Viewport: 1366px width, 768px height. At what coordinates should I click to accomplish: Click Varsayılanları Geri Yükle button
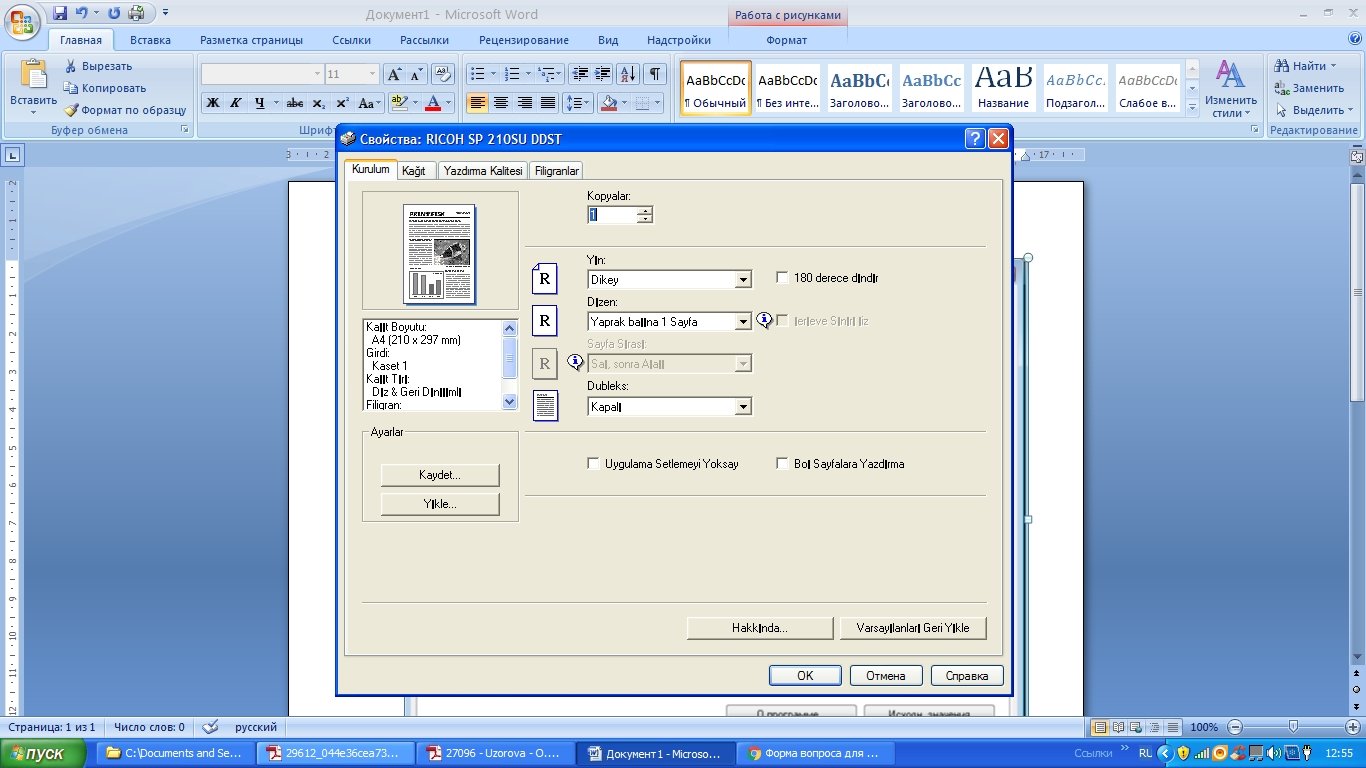click(x=913, y=628)
